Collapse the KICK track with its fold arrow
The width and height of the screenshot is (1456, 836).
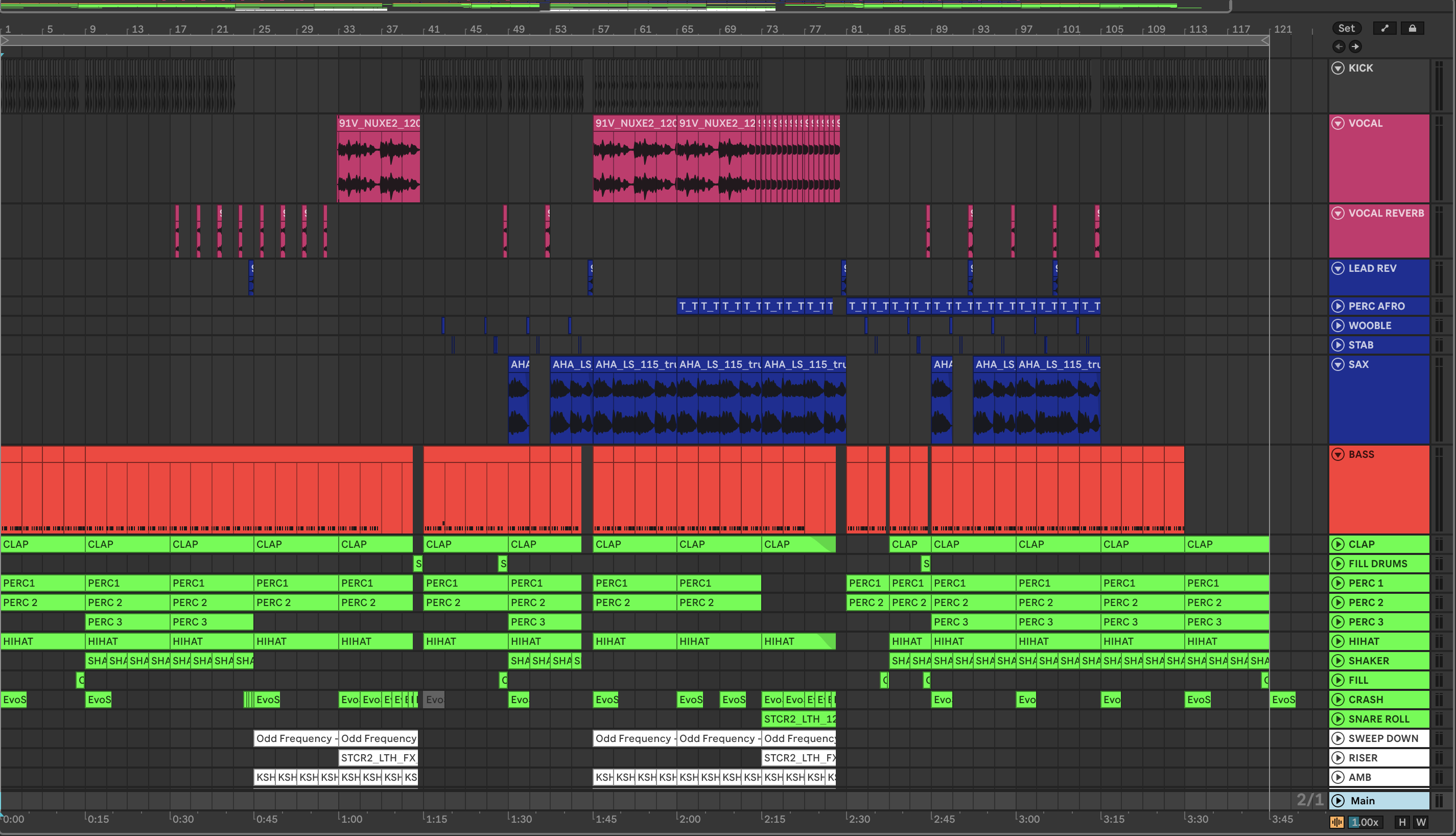(x=1338, y=68)
